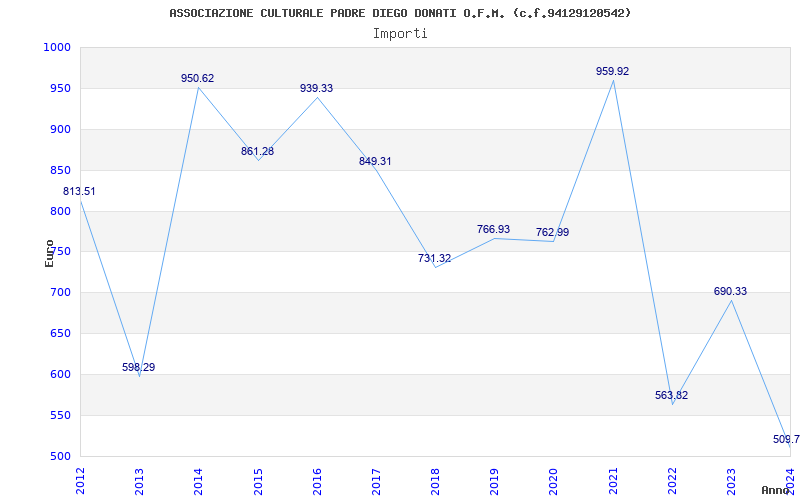Click the 2023 x-axis year label
800x500 pixels.
[x=731, y=481]
